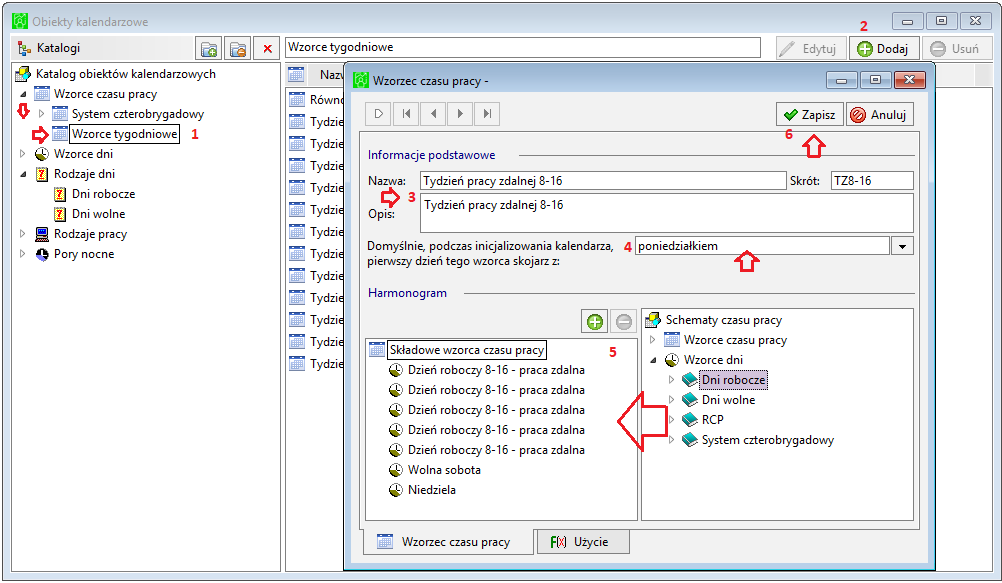Click the Wzorce tygodniowe path field
The image size is (1002, 583).
click(523, 47)
